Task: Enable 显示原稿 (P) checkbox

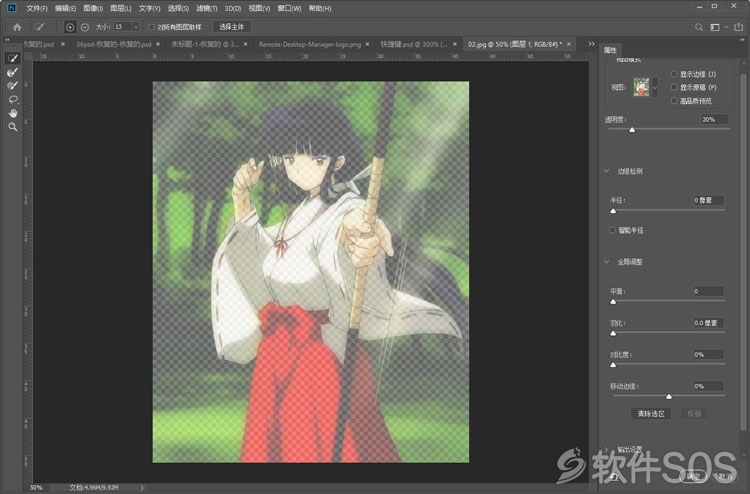Action: 674,87
